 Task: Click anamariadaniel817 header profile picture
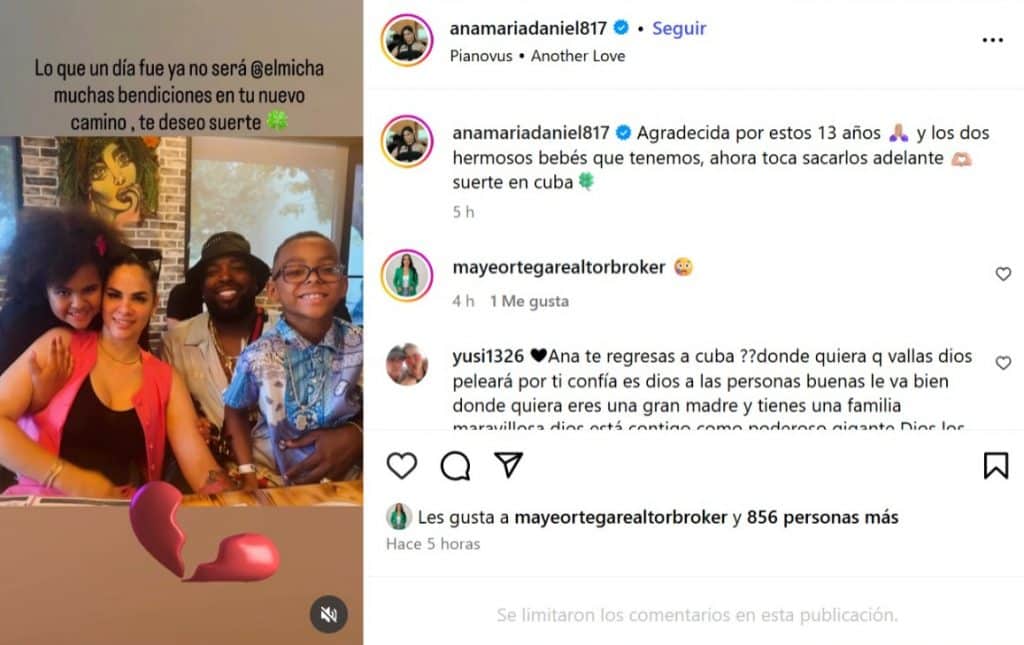tap(407, 40)
